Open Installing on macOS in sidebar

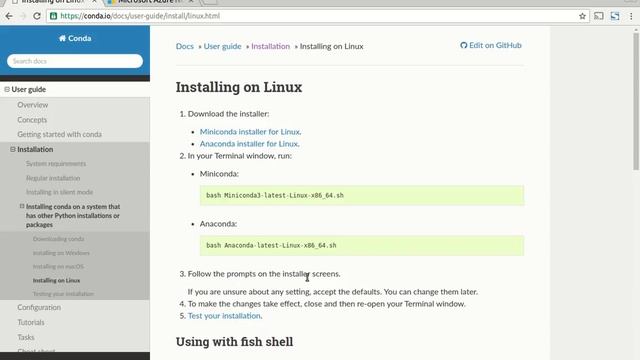click(x=58, y=267)
